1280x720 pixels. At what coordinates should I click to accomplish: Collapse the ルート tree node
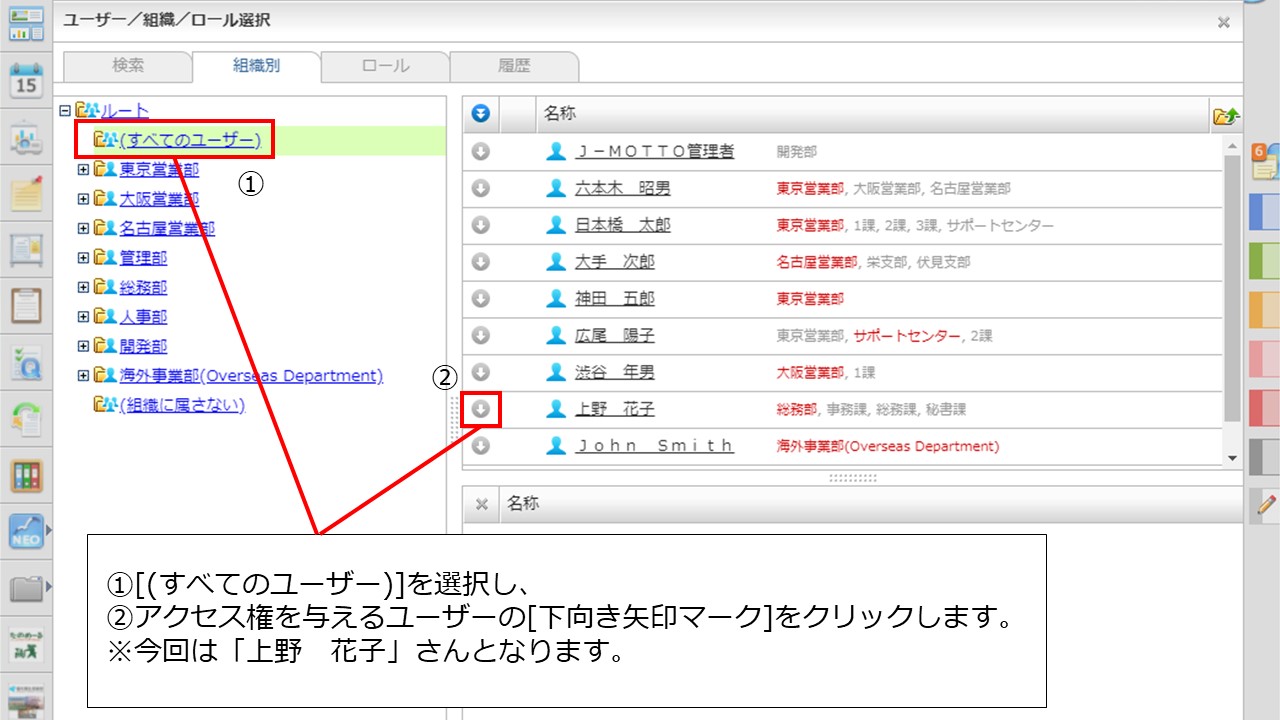(x=65, y=111)
